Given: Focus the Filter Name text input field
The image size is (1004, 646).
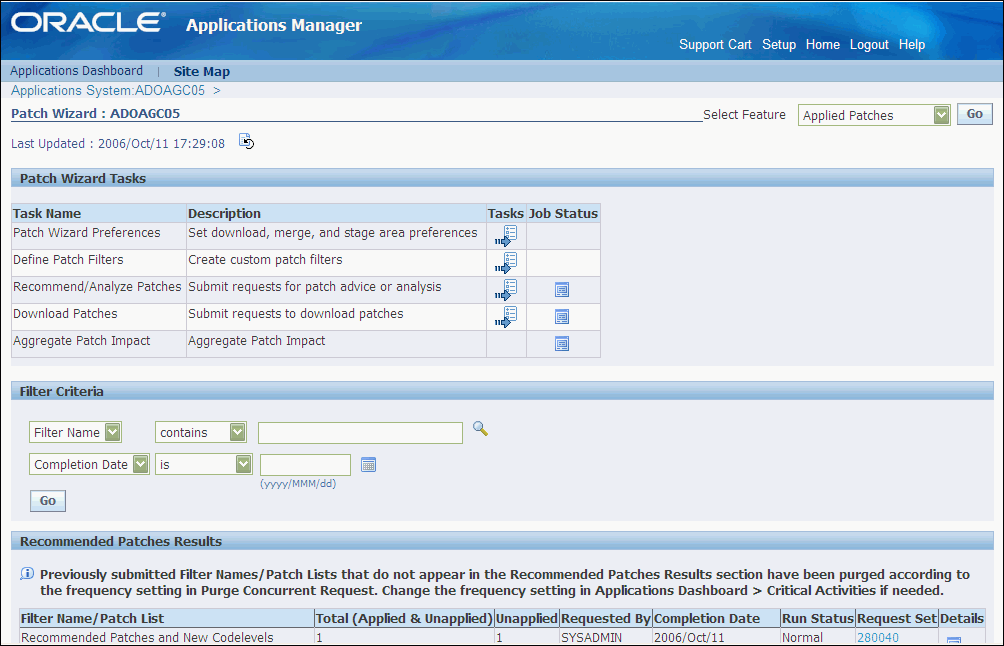Looking at the screenshot, I should click(360, 433).
